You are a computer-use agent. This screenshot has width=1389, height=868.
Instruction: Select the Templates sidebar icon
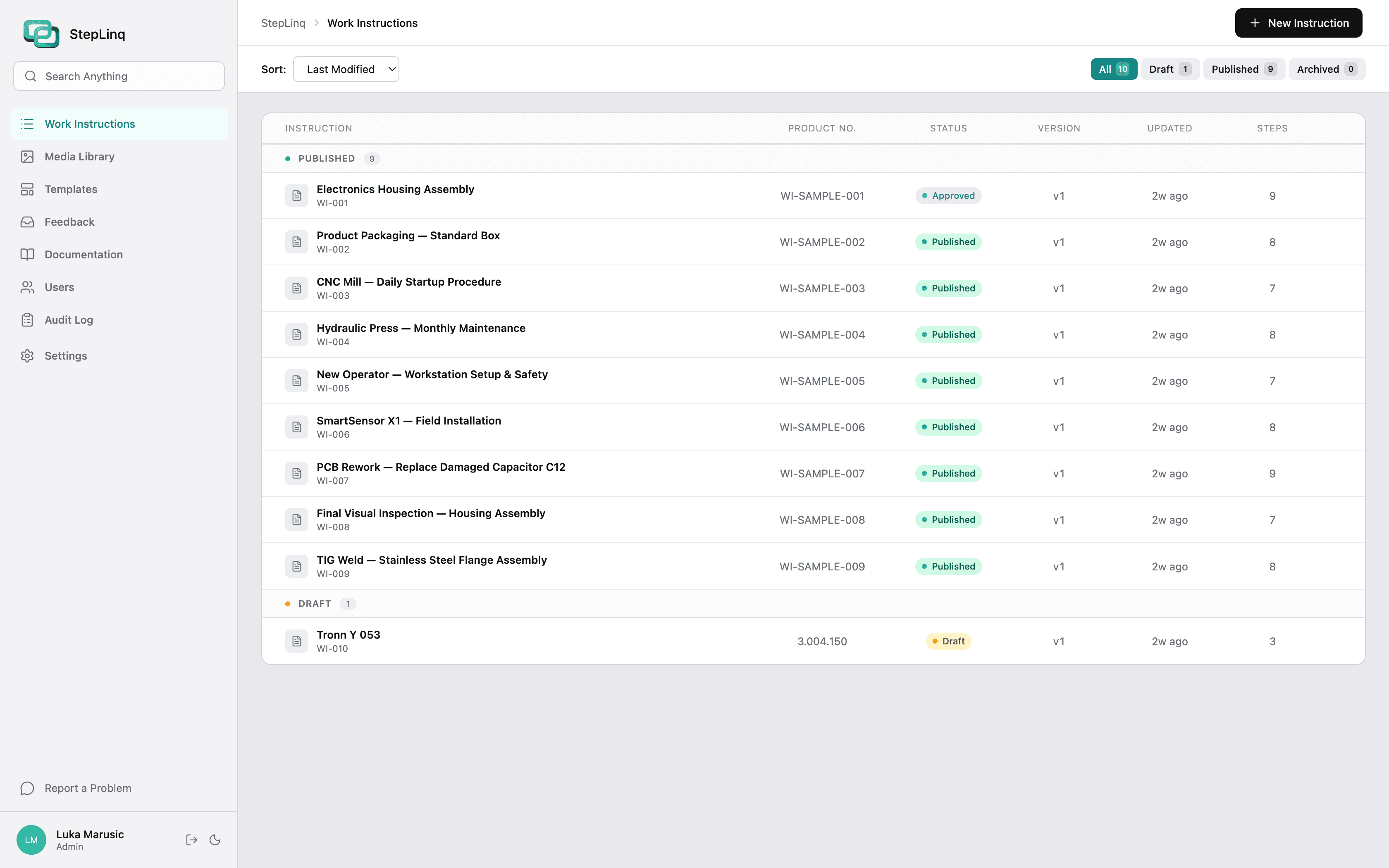[x=28, y=189]
